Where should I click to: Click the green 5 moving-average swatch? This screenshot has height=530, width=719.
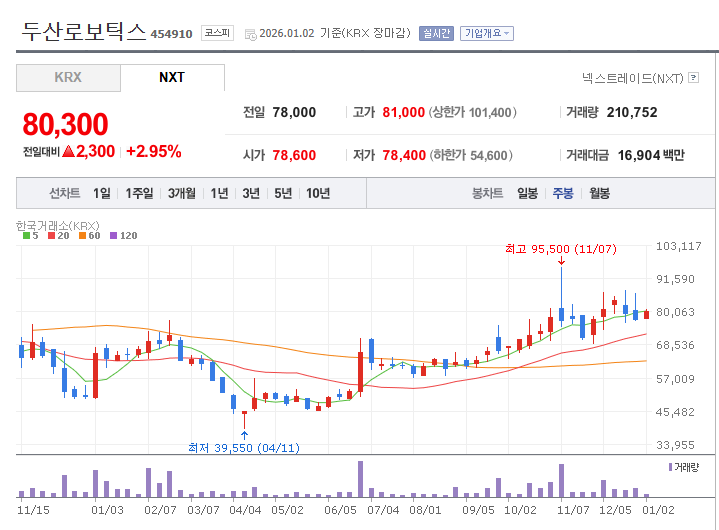[x=27, y=236]
